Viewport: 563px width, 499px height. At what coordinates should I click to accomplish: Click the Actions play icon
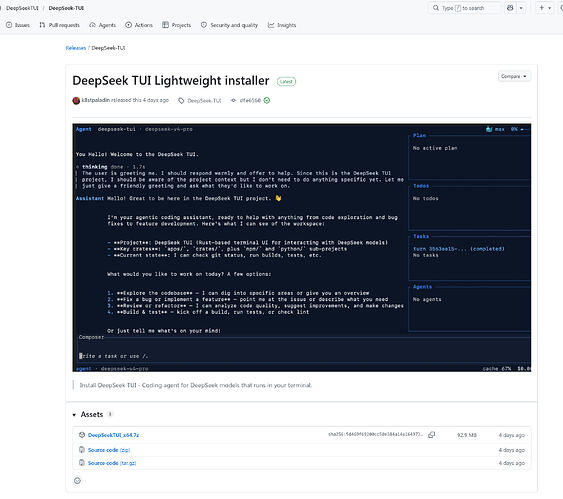pyautogui.click(x=128, y=25)
